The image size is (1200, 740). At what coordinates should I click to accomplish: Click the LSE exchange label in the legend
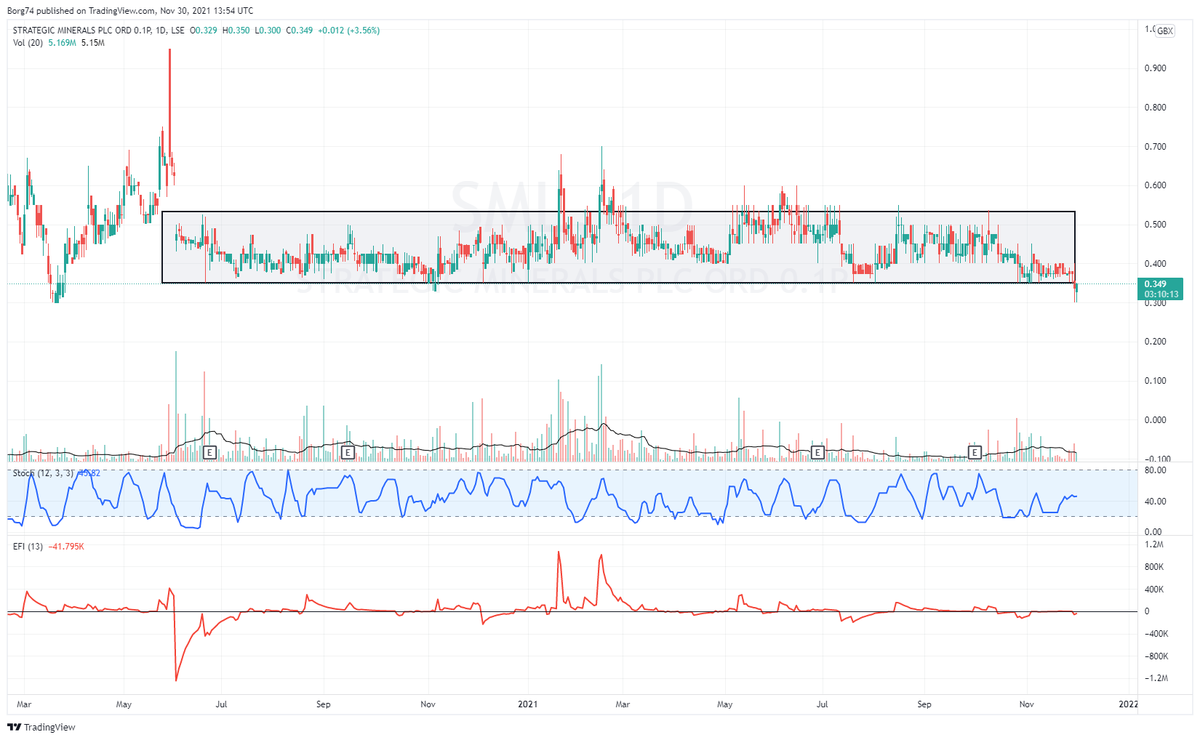(x=177, y=30)
